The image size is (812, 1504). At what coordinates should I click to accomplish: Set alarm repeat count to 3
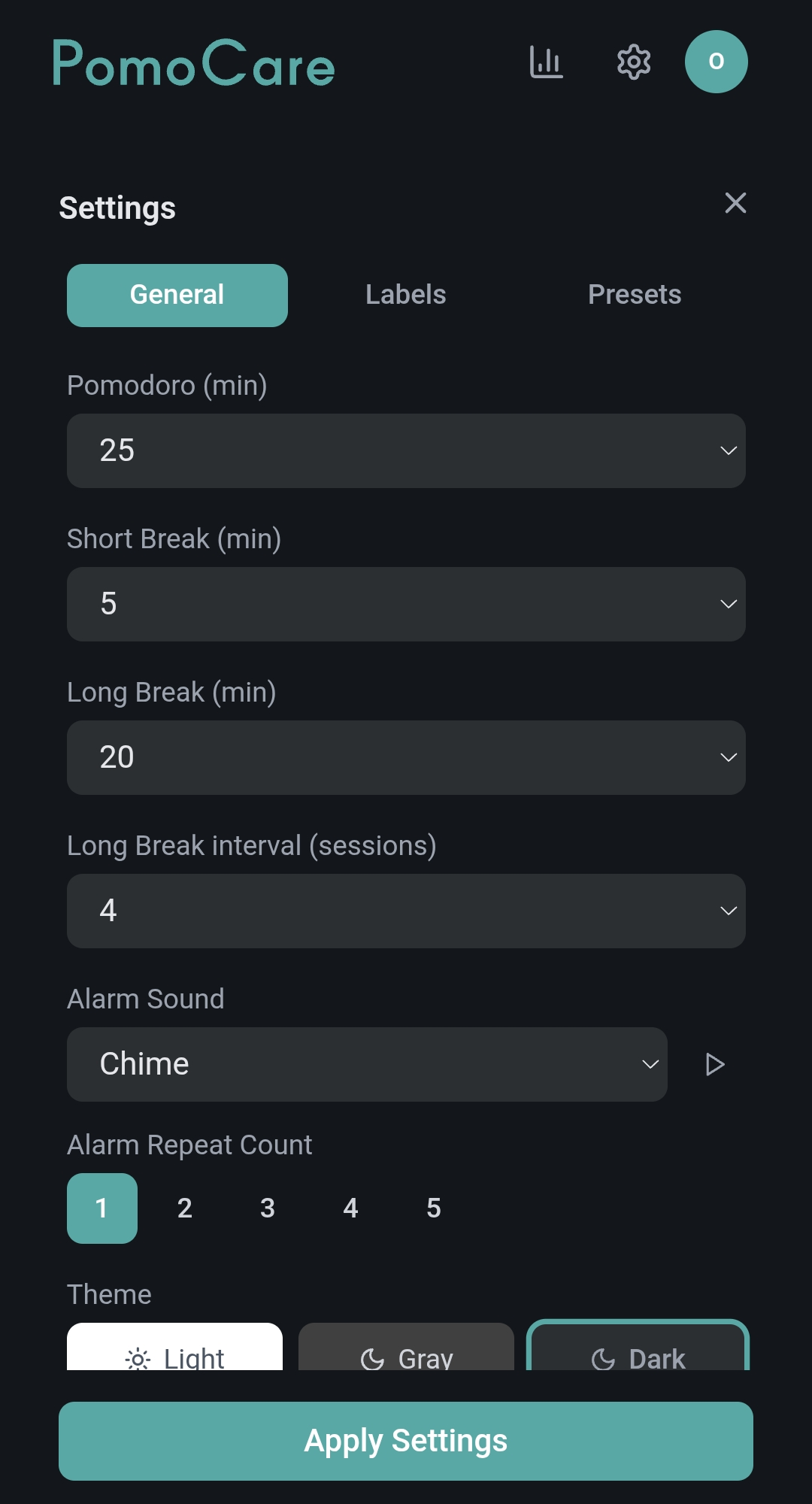[x=268, y=1208]
